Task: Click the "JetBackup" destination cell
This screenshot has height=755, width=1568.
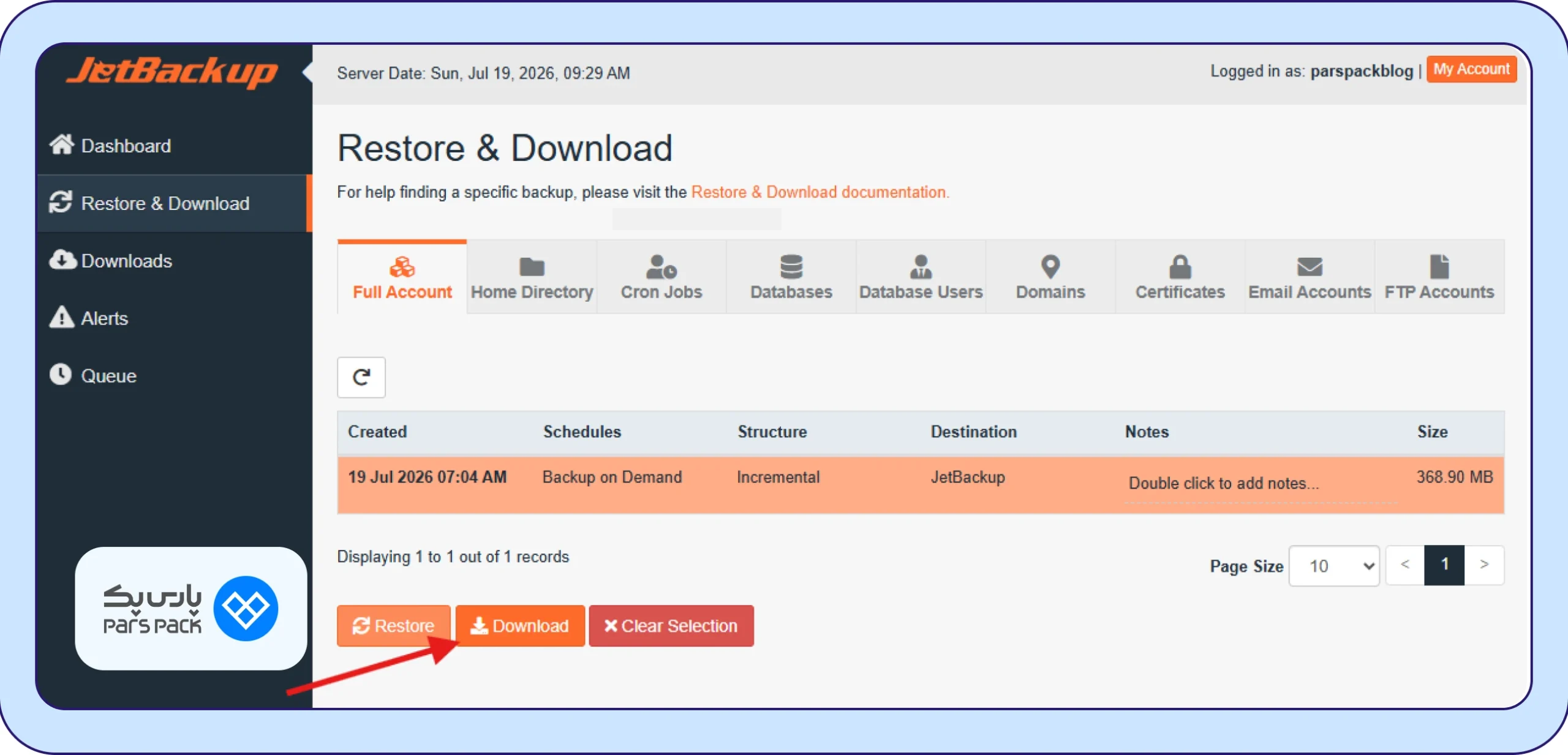Action: tap(968, 477)
